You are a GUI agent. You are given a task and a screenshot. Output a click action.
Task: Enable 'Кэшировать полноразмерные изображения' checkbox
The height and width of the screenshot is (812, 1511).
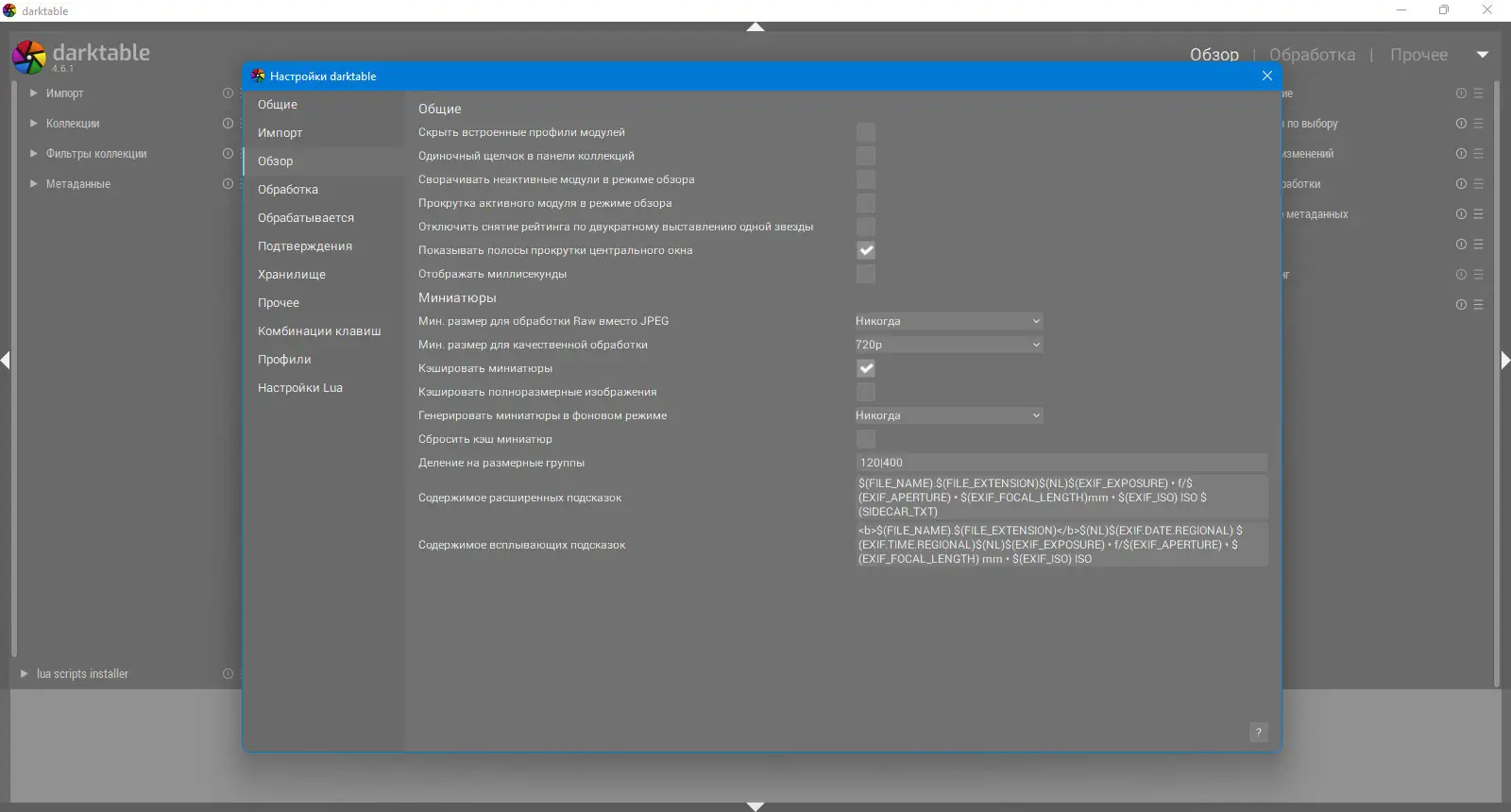click(866, 392)
